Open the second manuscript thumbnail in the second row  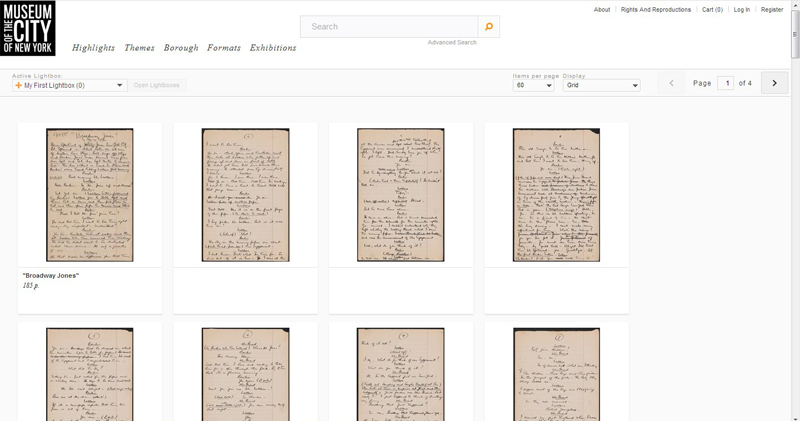click(x=245, y=375)
